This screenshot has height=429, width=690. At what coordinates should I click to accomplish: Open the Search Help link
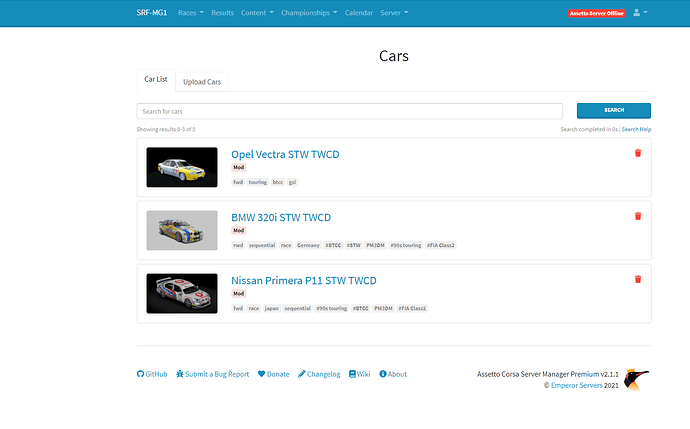pos(636,129)
